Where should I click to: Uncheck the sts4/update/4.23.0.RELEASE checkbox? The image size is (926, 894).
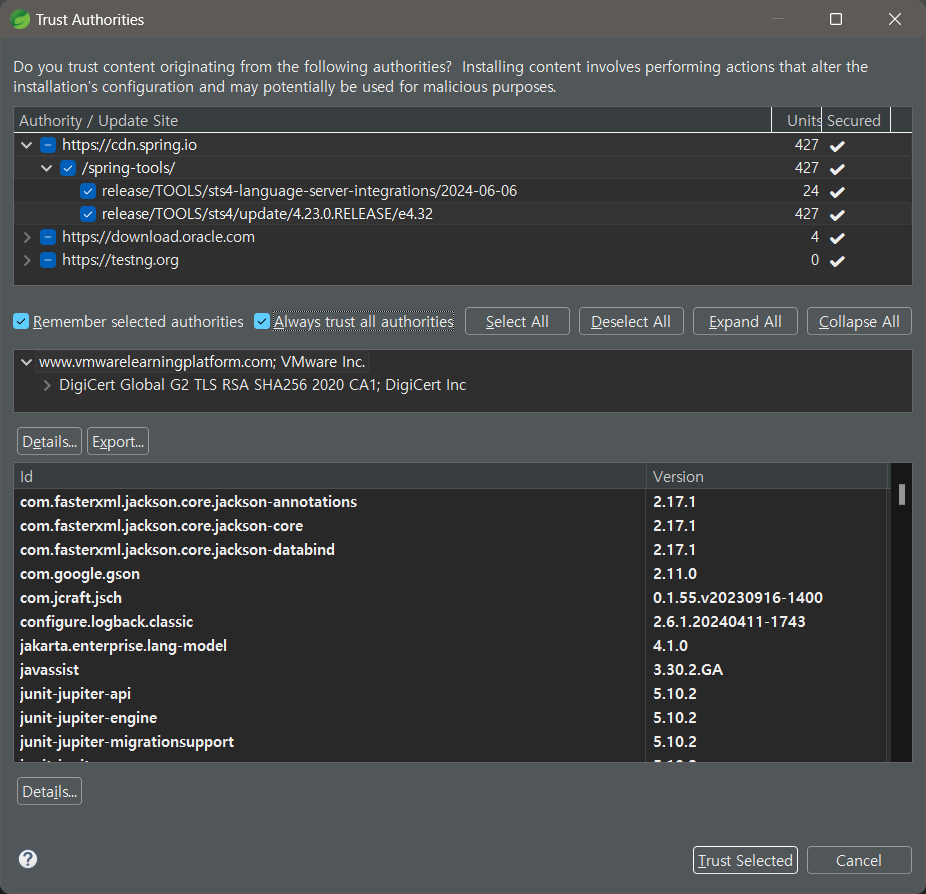(88, 214)
